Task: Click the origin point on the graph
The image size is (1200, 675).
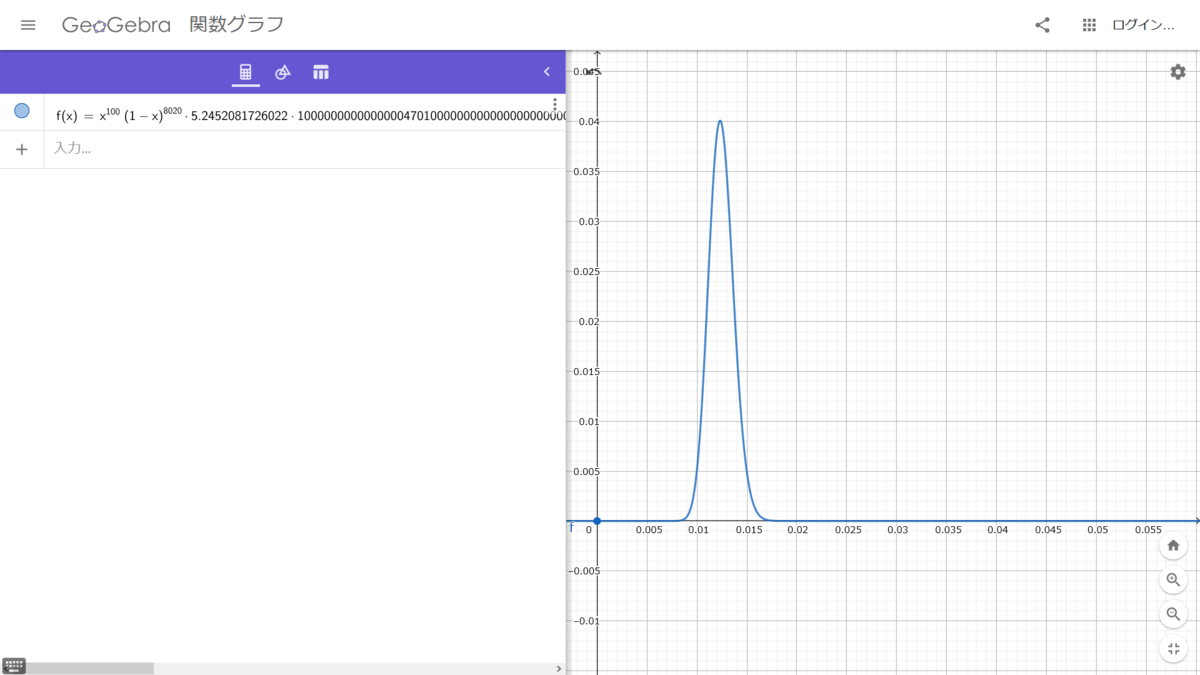Action: (x=597, y=521)
